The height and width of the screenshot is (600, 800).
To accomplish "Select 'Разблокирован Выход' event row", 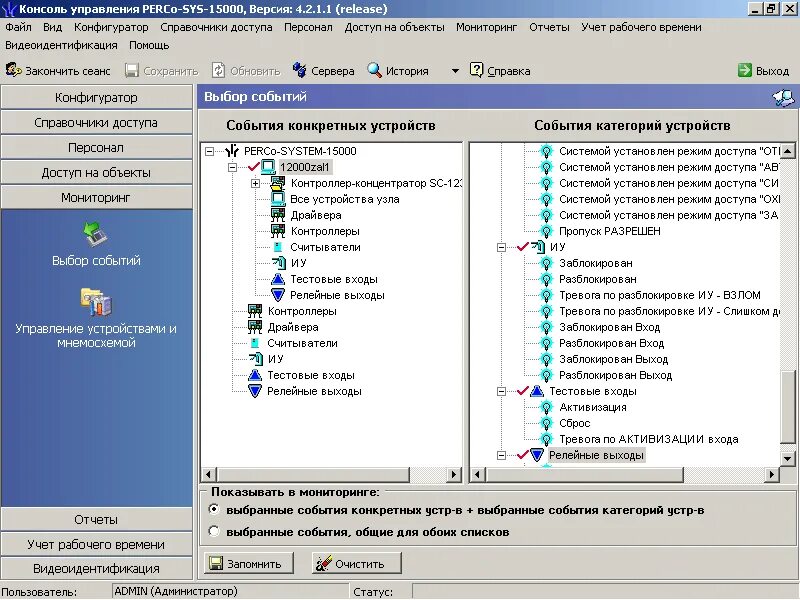I will point(615,375).
